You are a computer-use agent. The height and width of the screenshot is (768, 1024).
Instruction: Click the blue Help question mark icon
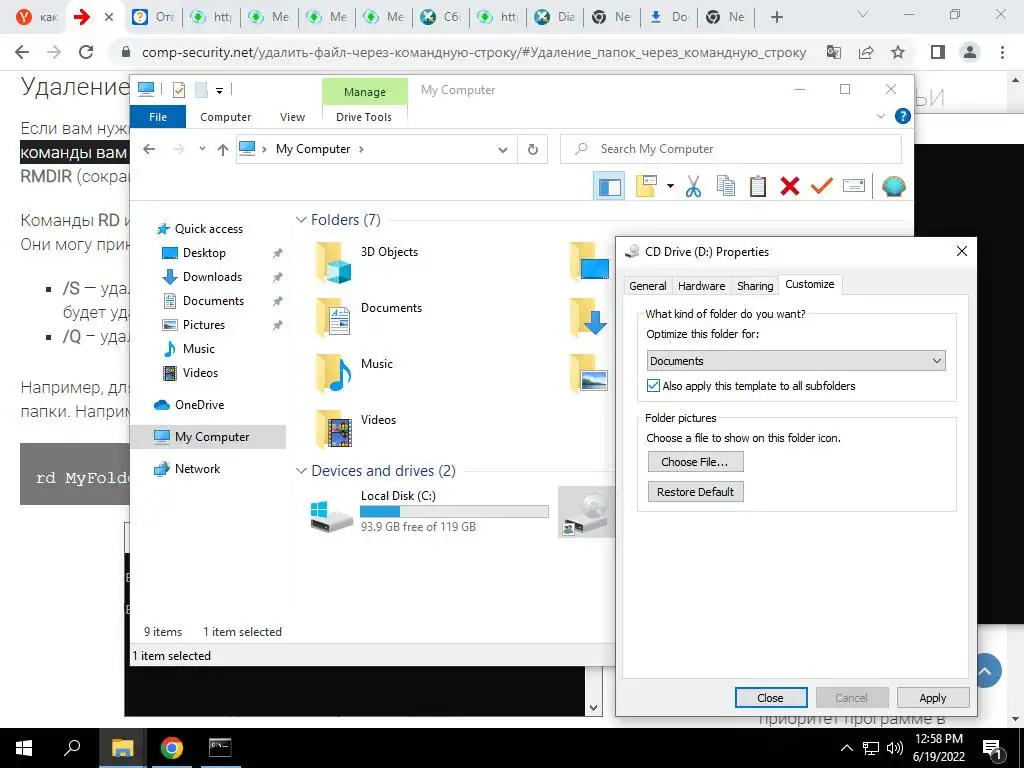coord(903,116)
